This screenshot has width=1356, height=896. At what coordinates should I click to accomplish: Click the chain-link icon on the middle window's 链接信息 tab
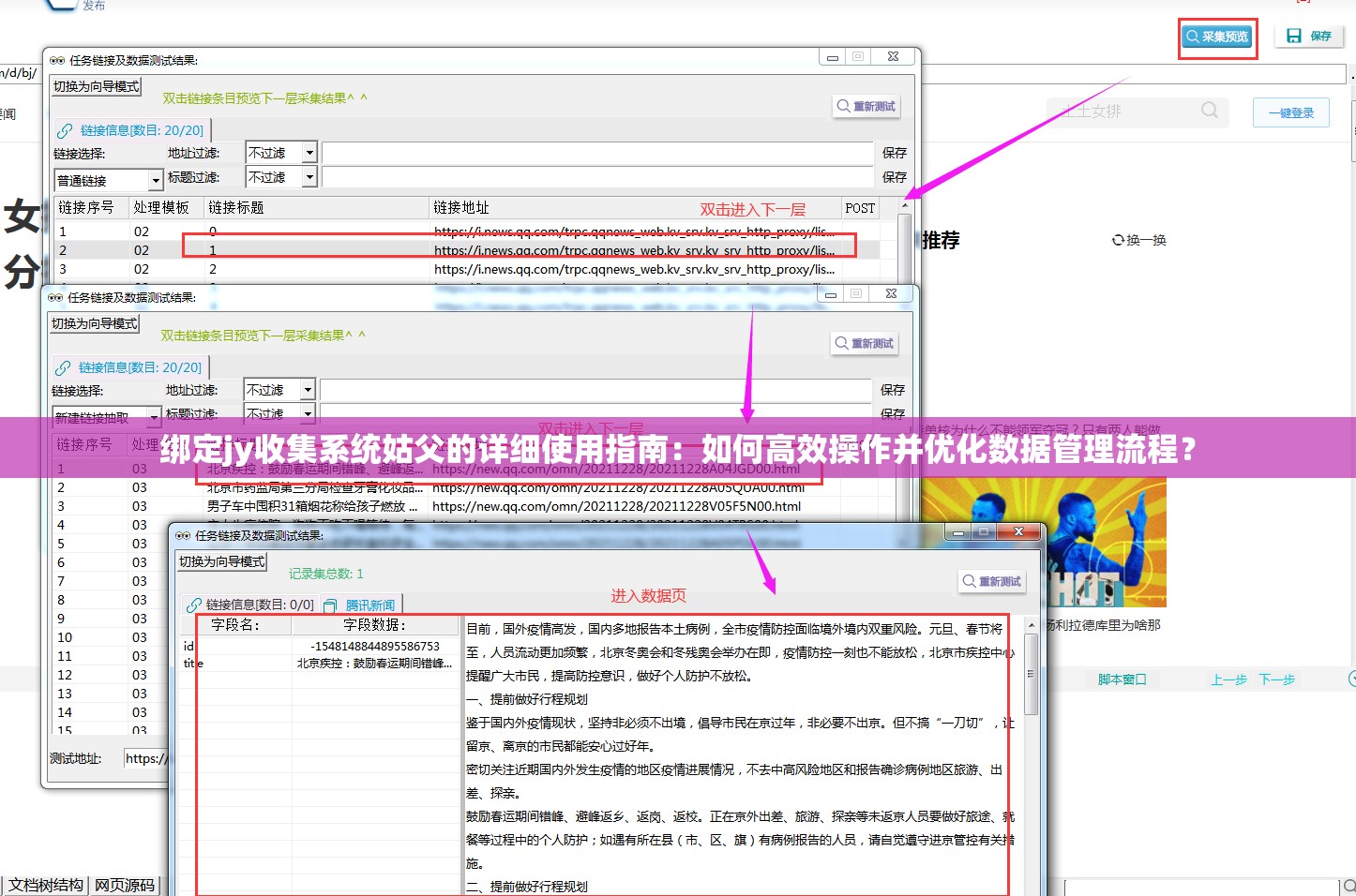[63, 367]
